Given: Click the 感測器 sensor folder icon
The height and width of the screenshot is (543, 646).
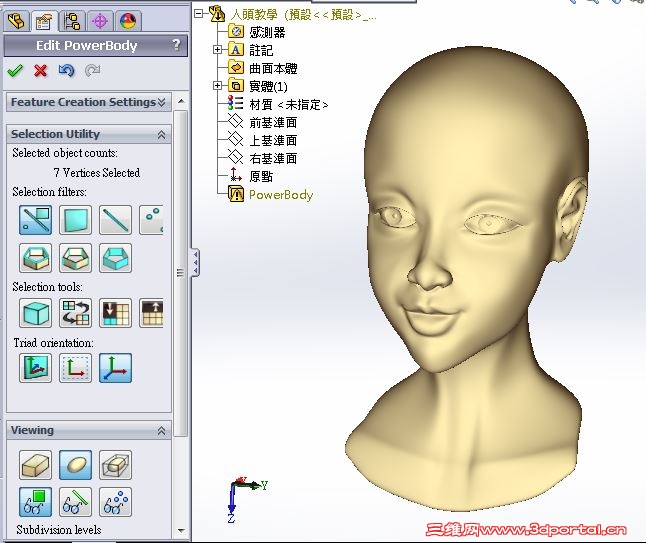Looking at the screenshot, I should coord(236,31).
